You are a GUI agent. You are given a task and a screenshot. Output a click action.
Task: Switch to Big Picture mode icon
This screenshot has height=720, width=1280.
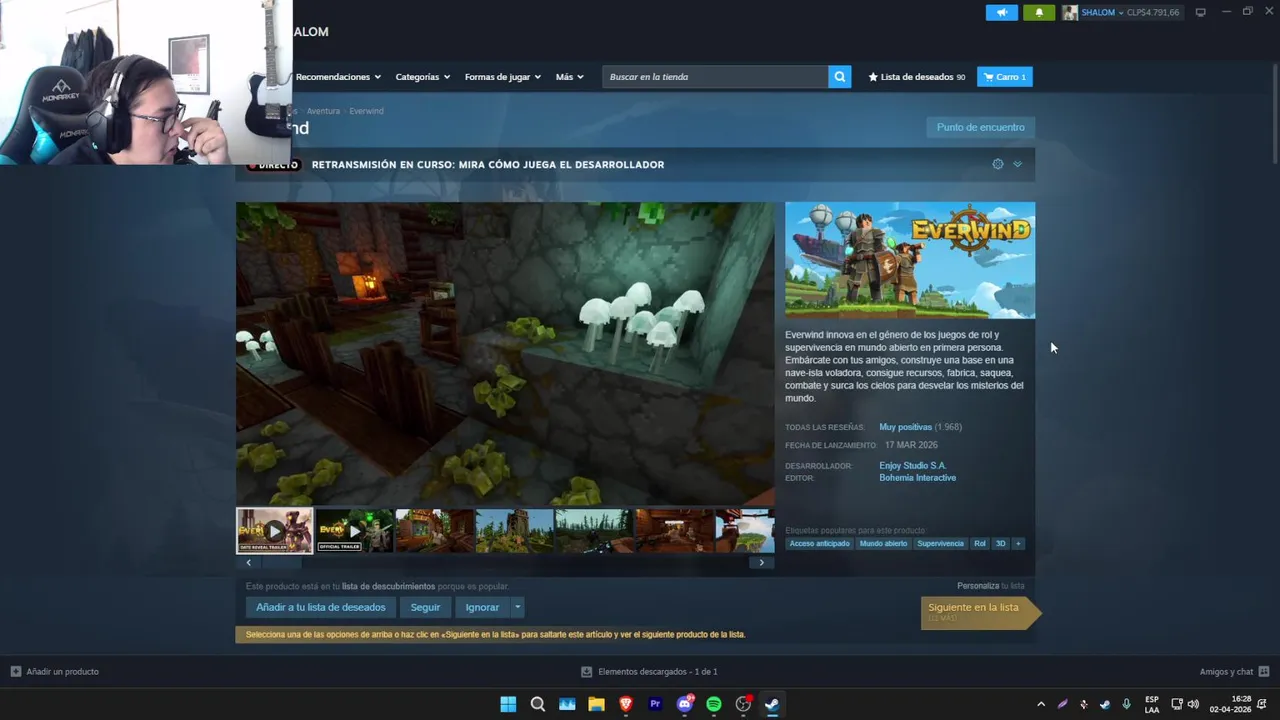[x=1200, y=12]
